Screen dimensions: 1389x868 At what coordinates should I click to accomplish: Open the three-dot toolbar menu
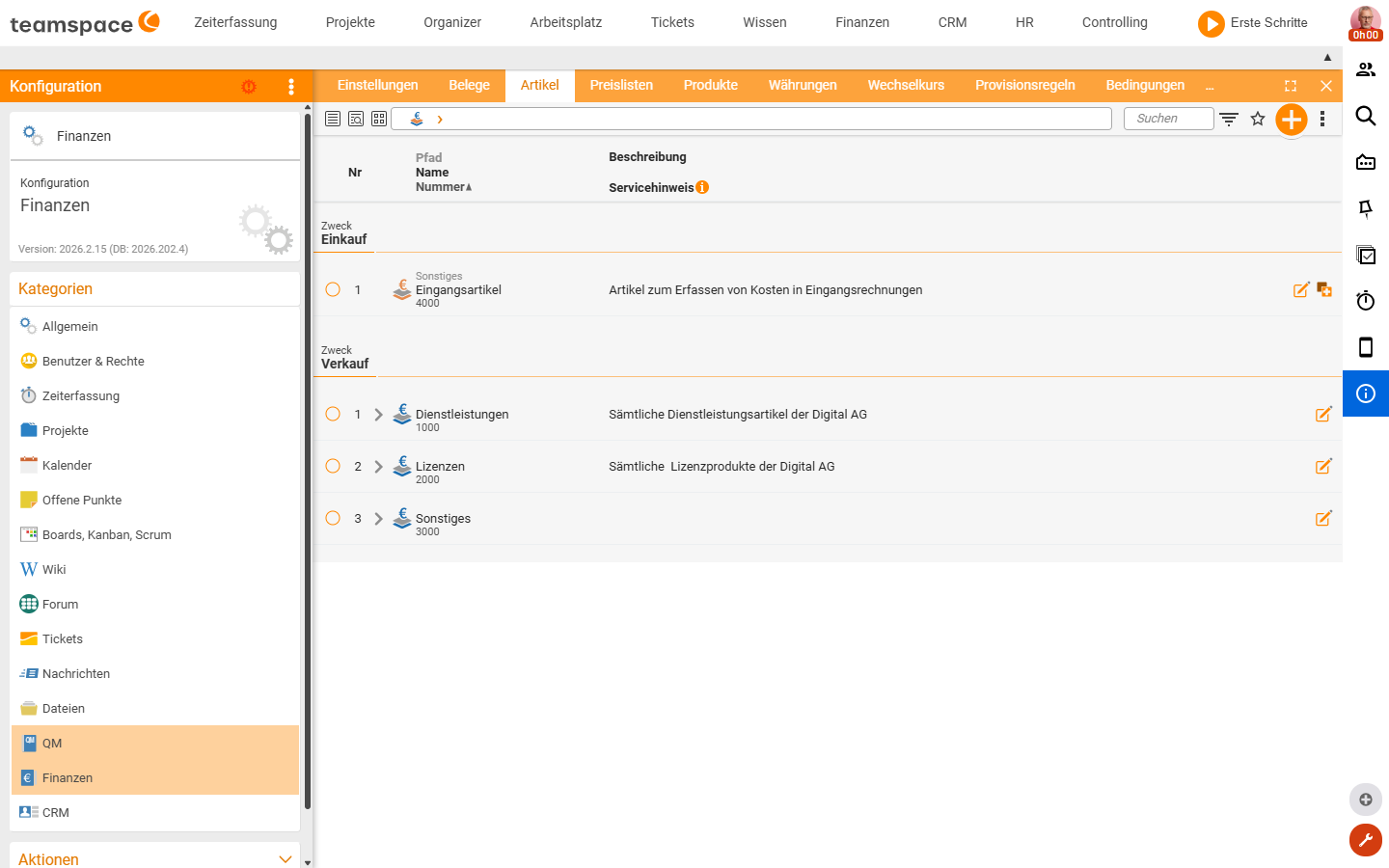tap(1322, 119)
